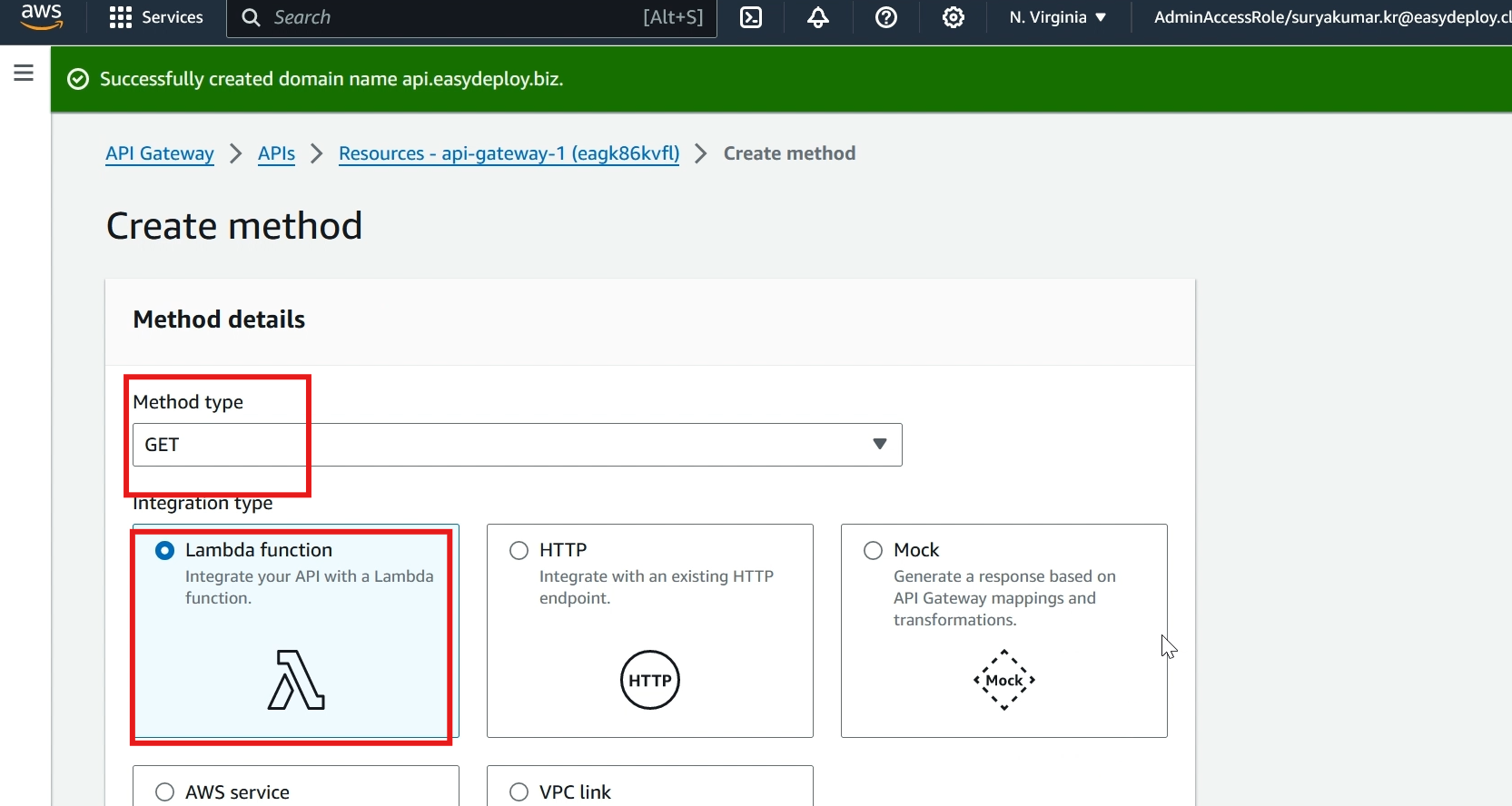Open the N. Virginia region selector

tap(1058, 17)
